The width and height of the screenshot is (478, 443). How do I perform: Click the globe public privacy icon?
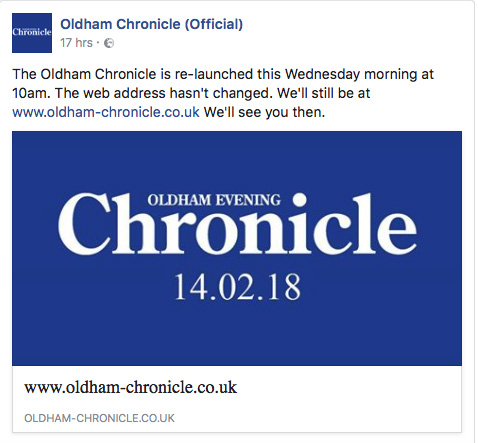(109, 43)
